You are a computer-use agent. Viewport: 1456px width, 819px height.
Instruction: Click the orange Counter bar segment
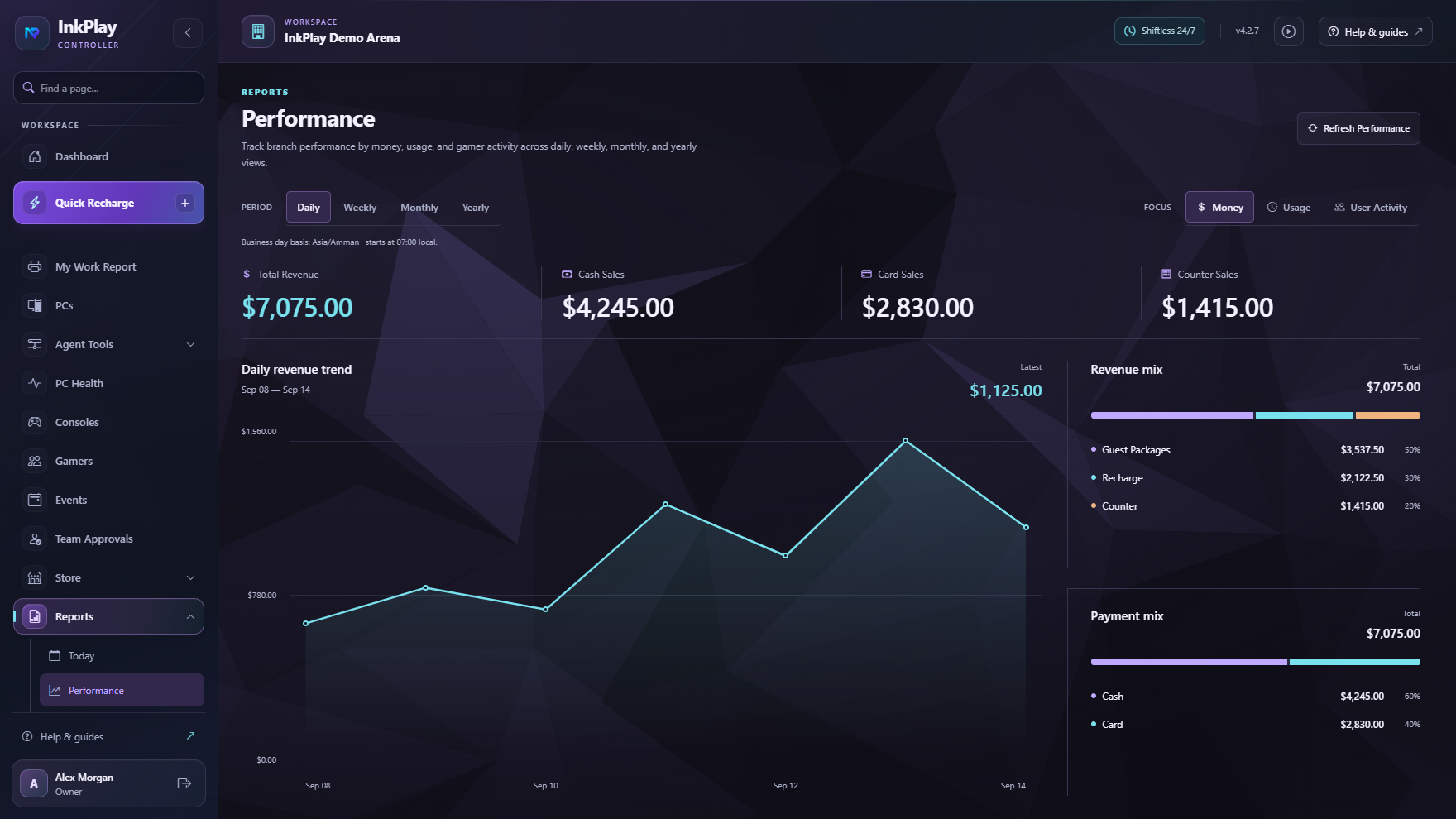[x=1388, y=415]
